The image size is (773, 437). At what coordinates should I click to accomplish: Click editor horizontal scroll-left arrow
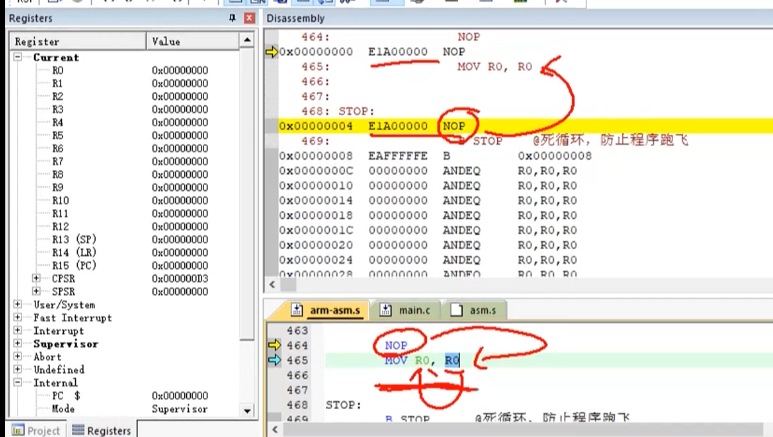[x=275, y=430]
